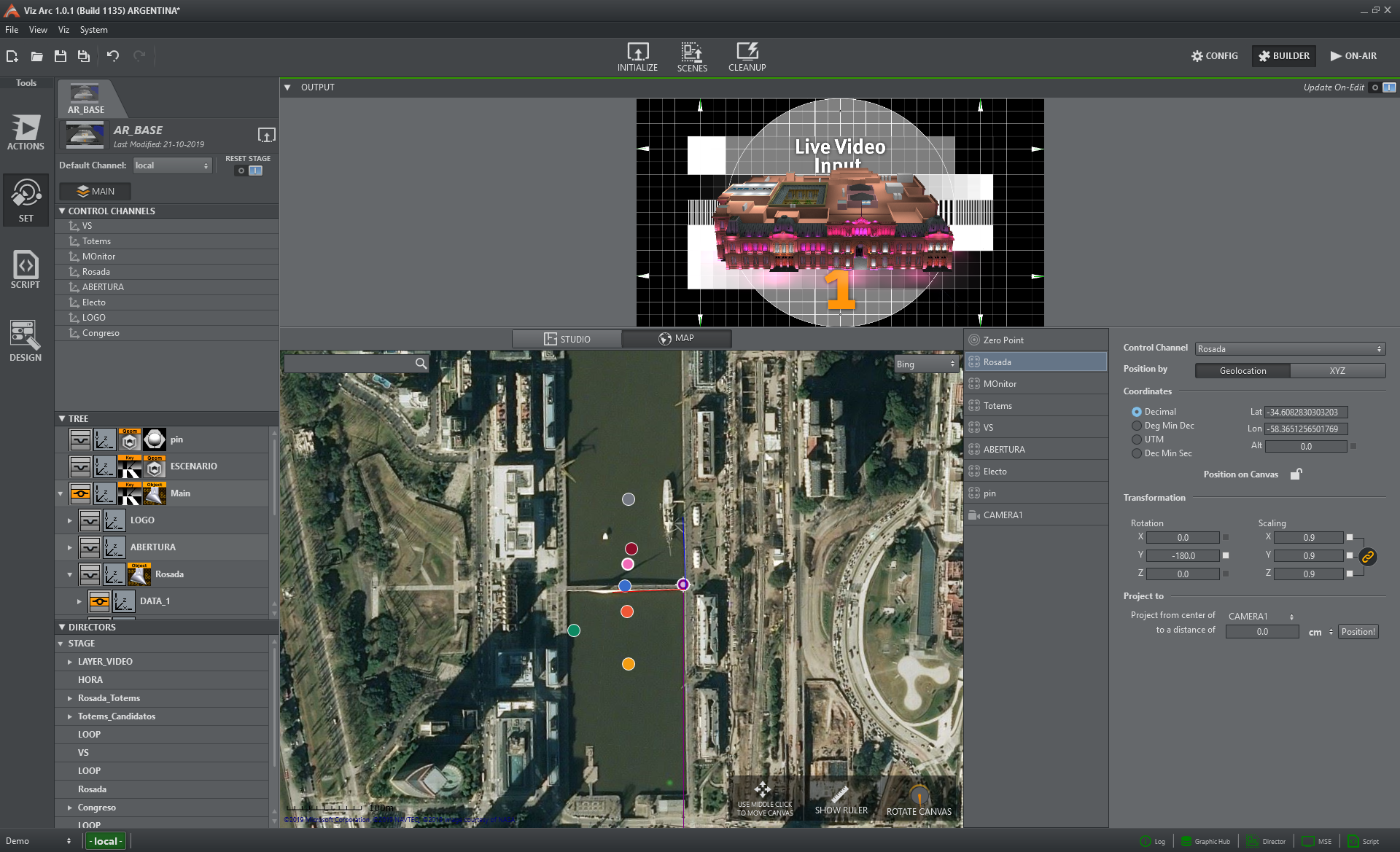Toggle the Update On-Edit switch

tap(1382, 87)
